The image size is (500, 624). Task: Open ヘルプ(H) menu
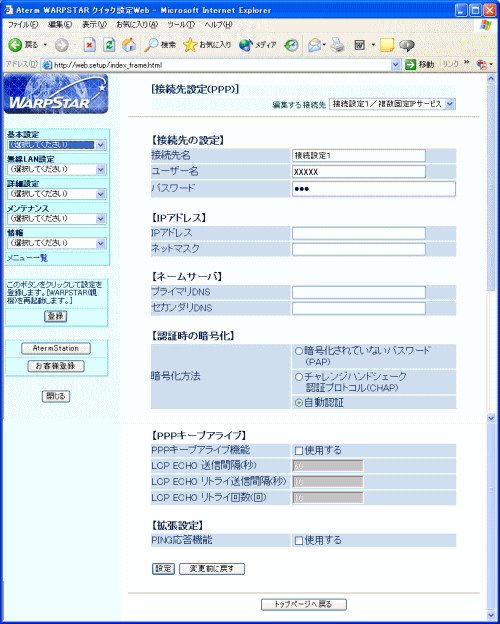[x=218, y=25]
